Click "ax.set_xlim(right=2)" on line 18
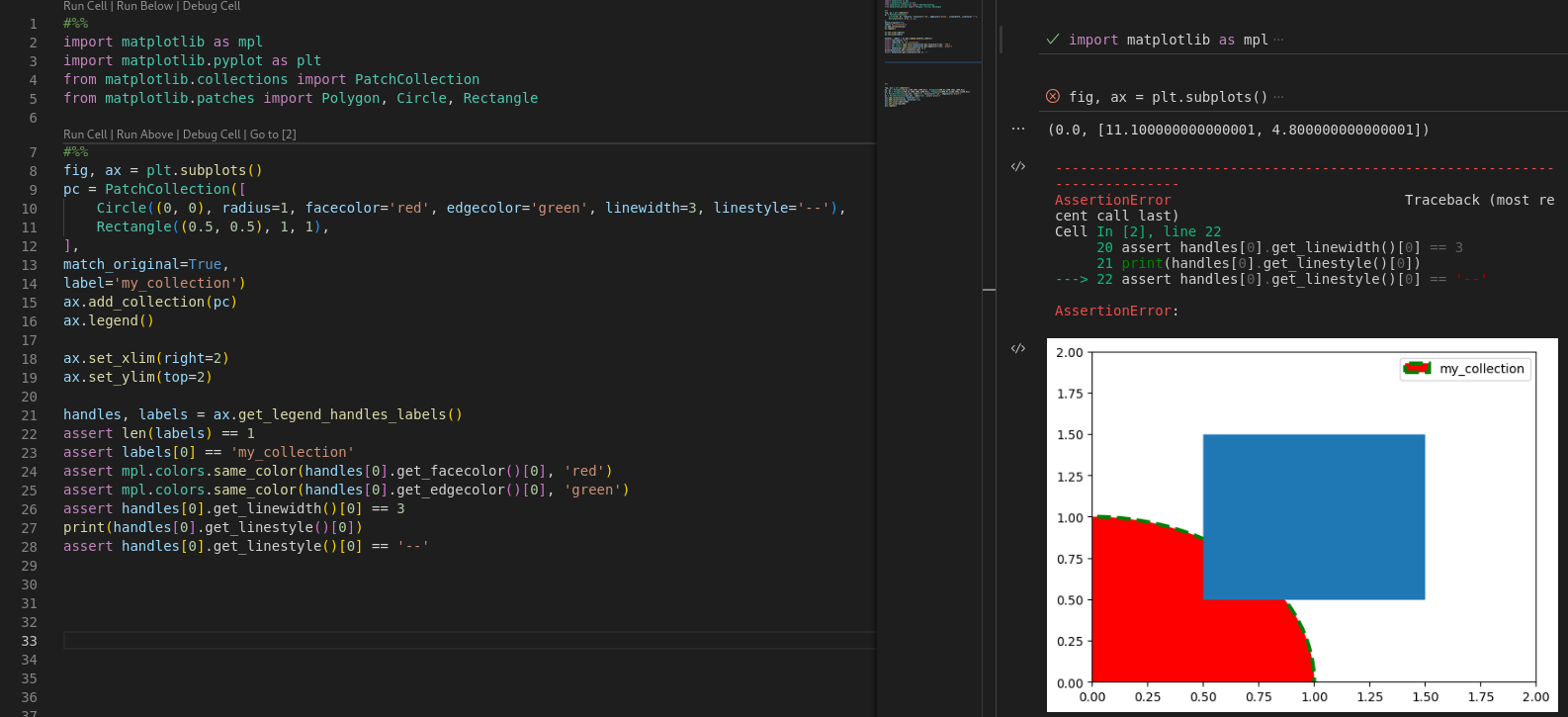Viewport: 1568px width, 717px height. pyautogui.click(x=146, y=358)
